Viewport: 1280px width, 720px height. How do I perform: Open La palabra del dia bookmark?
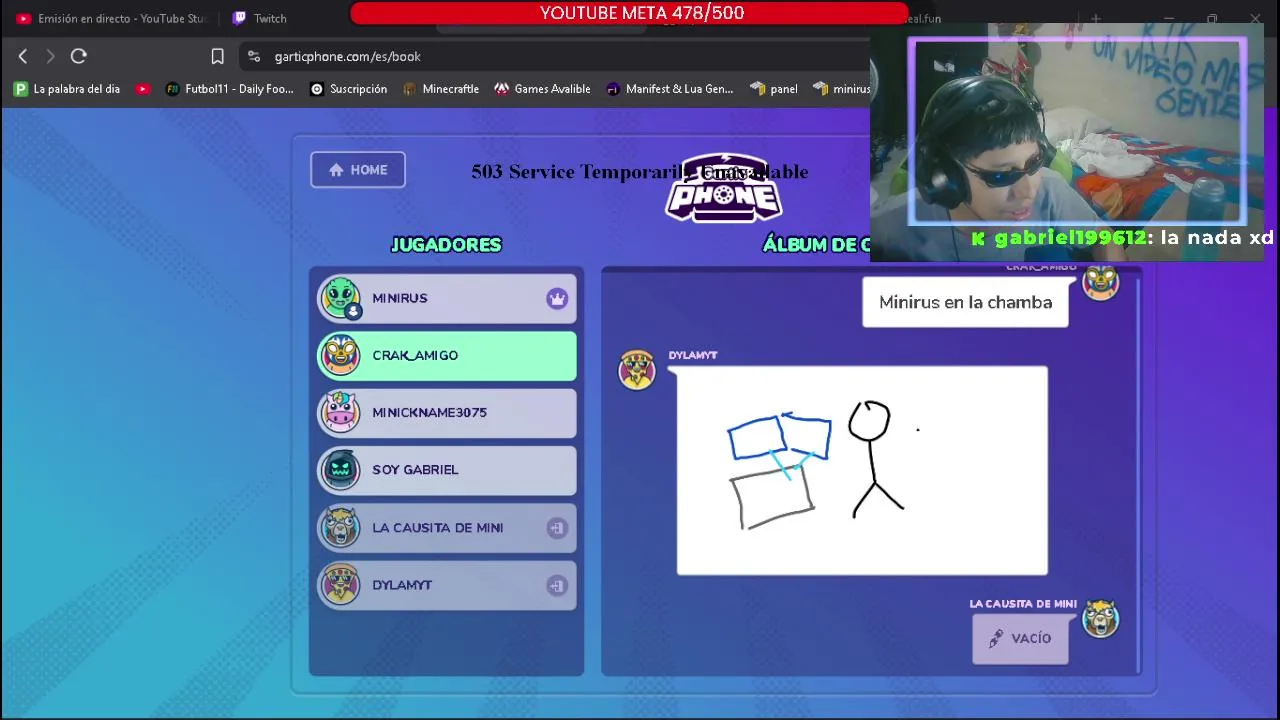click(67, 89)
